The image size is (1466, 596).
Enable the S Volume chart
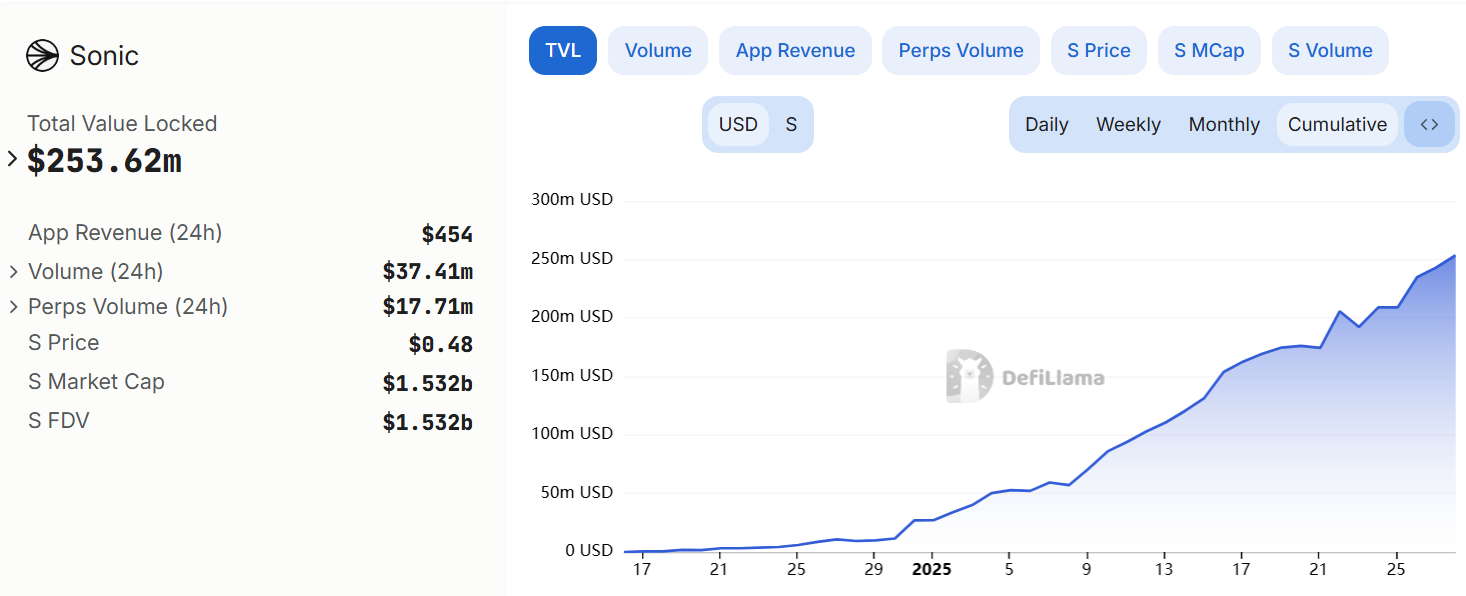tap(1330, 51)
